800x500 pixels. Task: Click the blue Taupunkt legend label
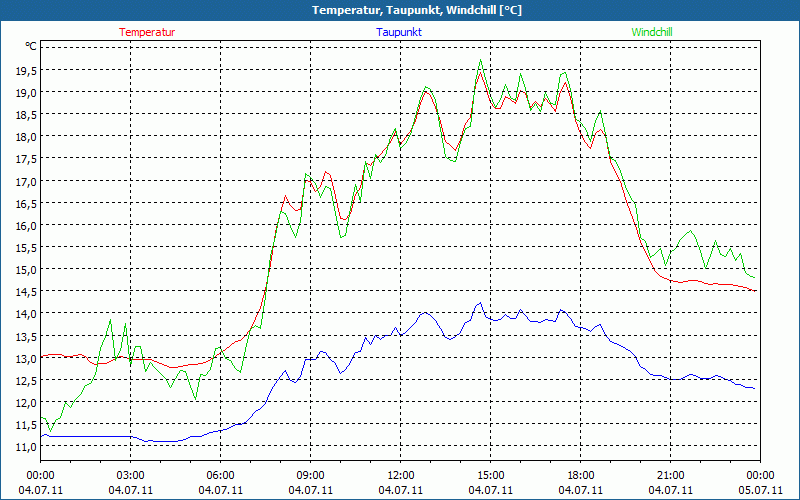tap(399, 32)
